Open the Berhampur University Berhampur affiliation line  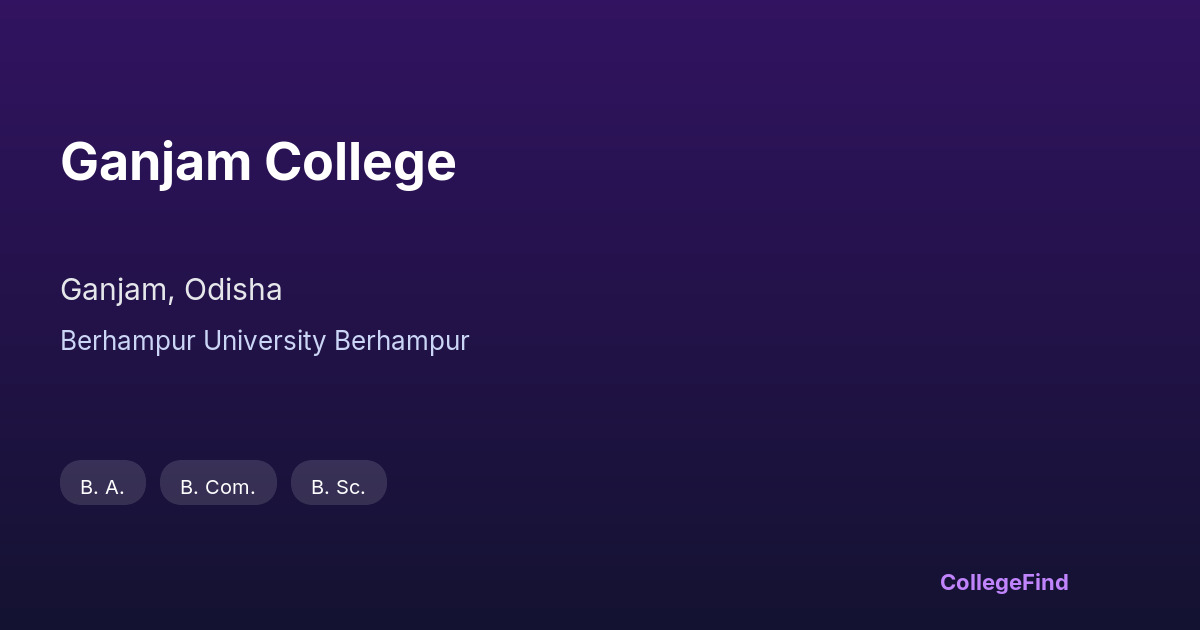pyautogui.click(x=264, y=341)
